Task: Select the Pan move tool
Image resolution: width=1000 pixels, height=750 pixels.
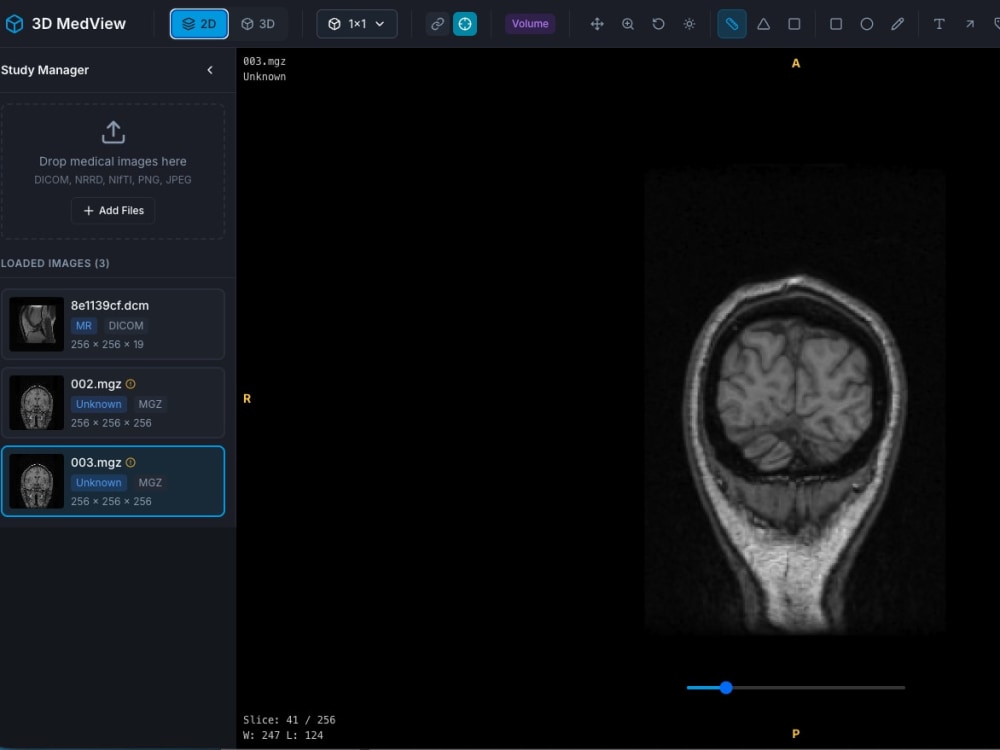Action: pos(597,24)
